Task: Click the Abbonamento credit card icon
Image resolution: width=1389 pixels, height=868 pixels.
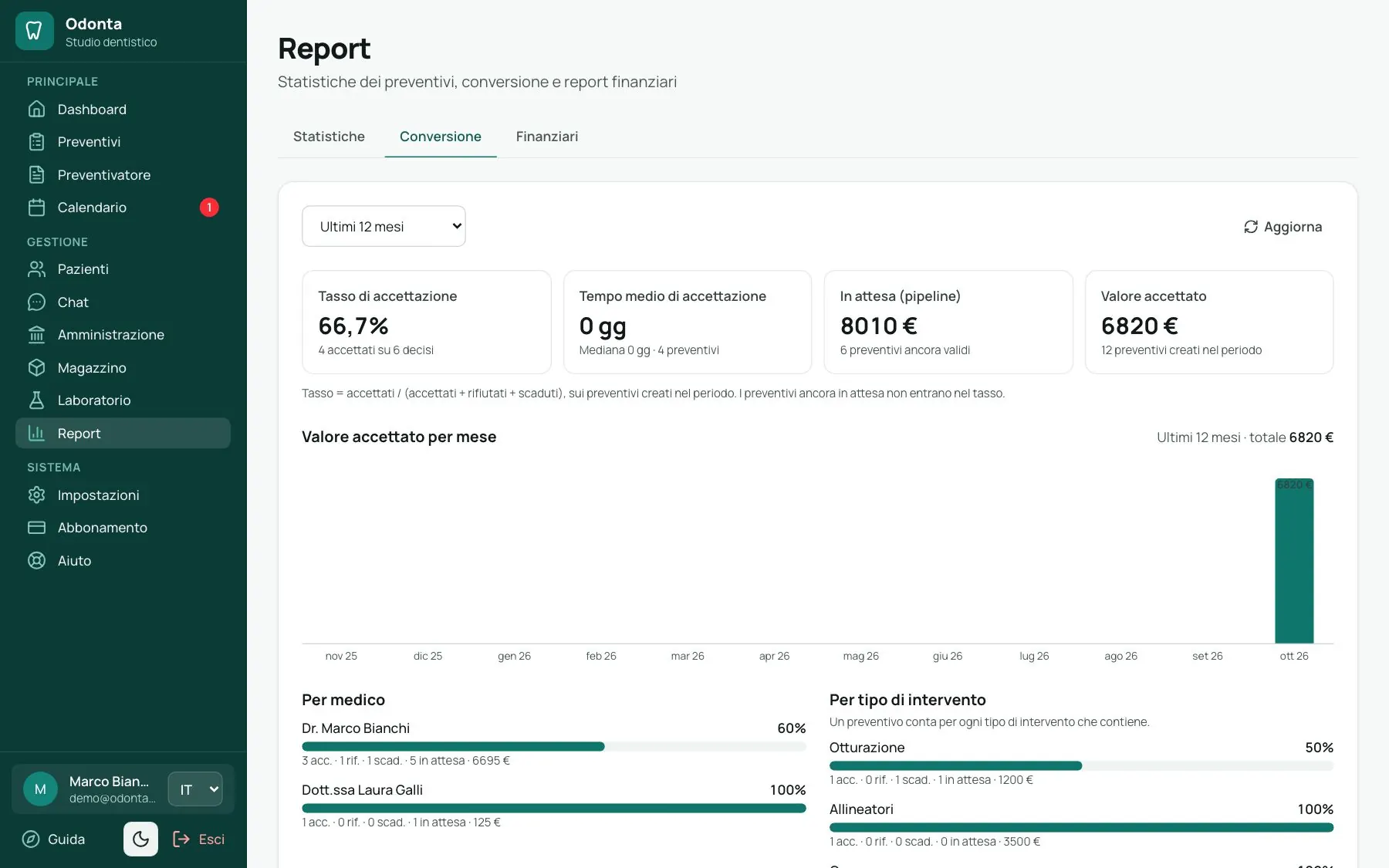Action: (36, 528)
